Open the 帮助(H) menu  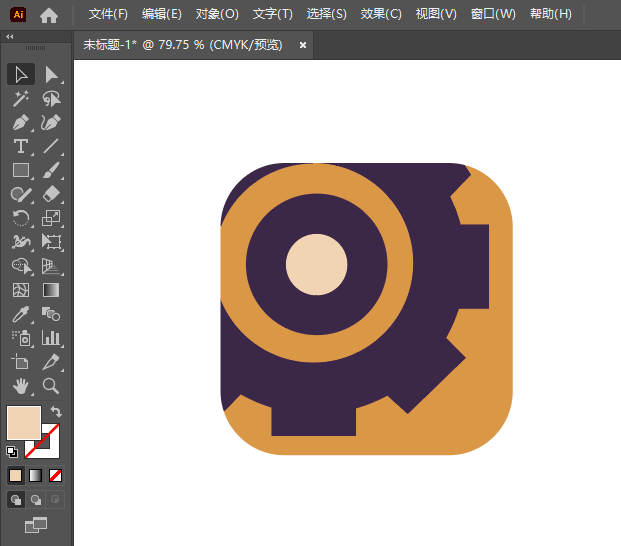(x=551, y=14)
